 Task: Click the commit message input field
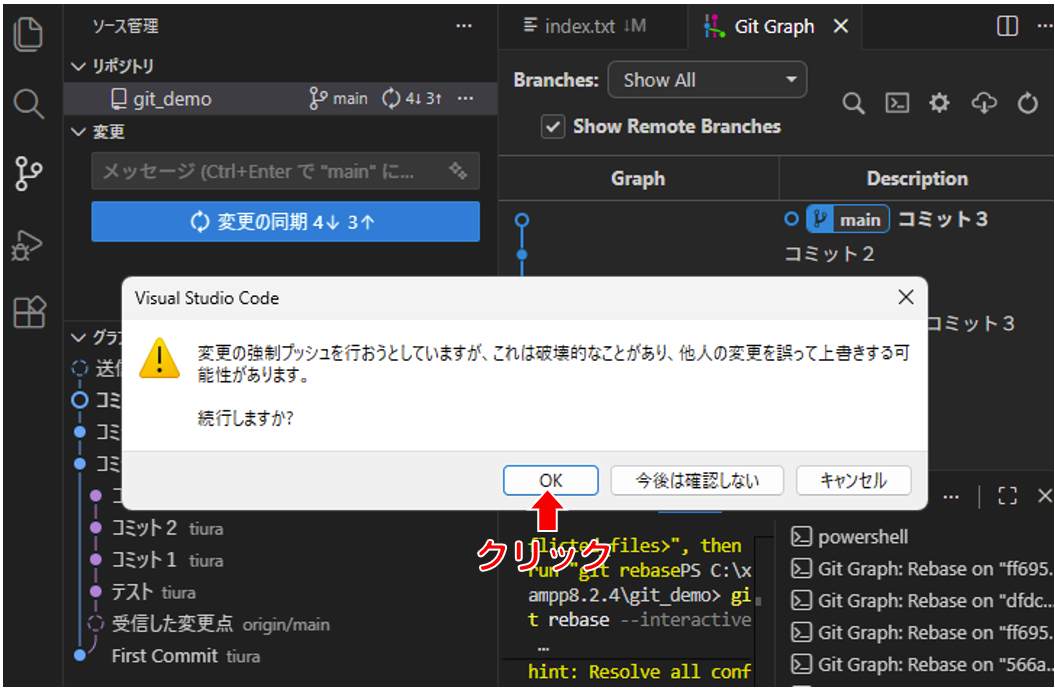270,172
